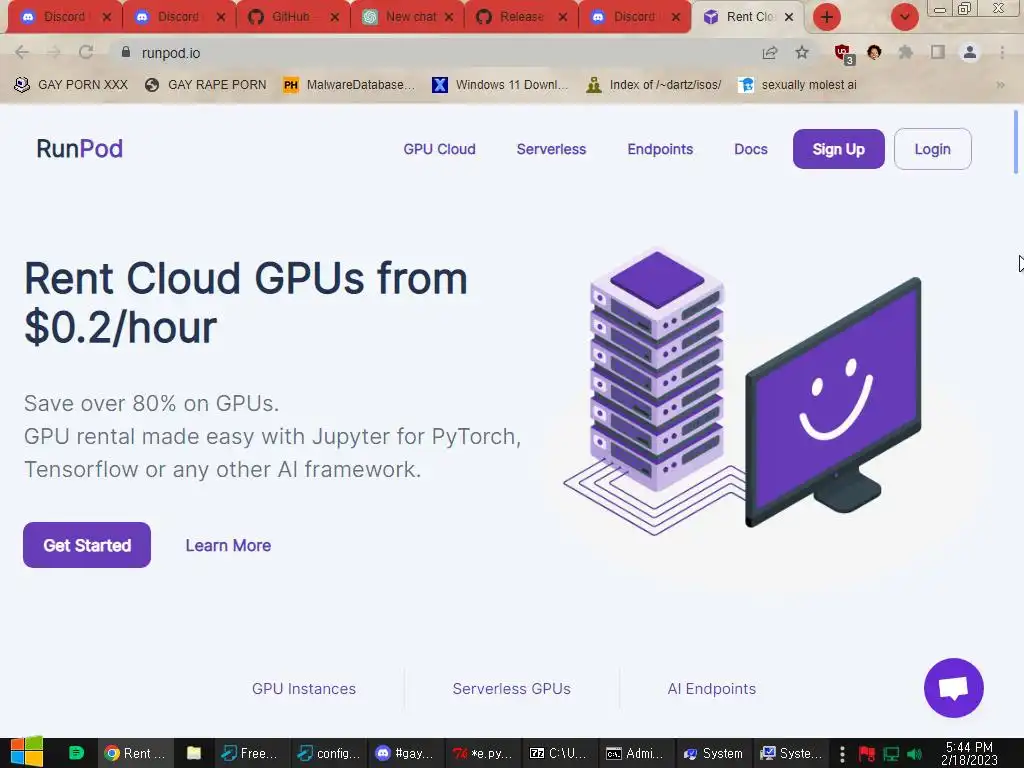Follow the Learn More link
This screenshot has height=768, width=1024.
tap(228, 545)
